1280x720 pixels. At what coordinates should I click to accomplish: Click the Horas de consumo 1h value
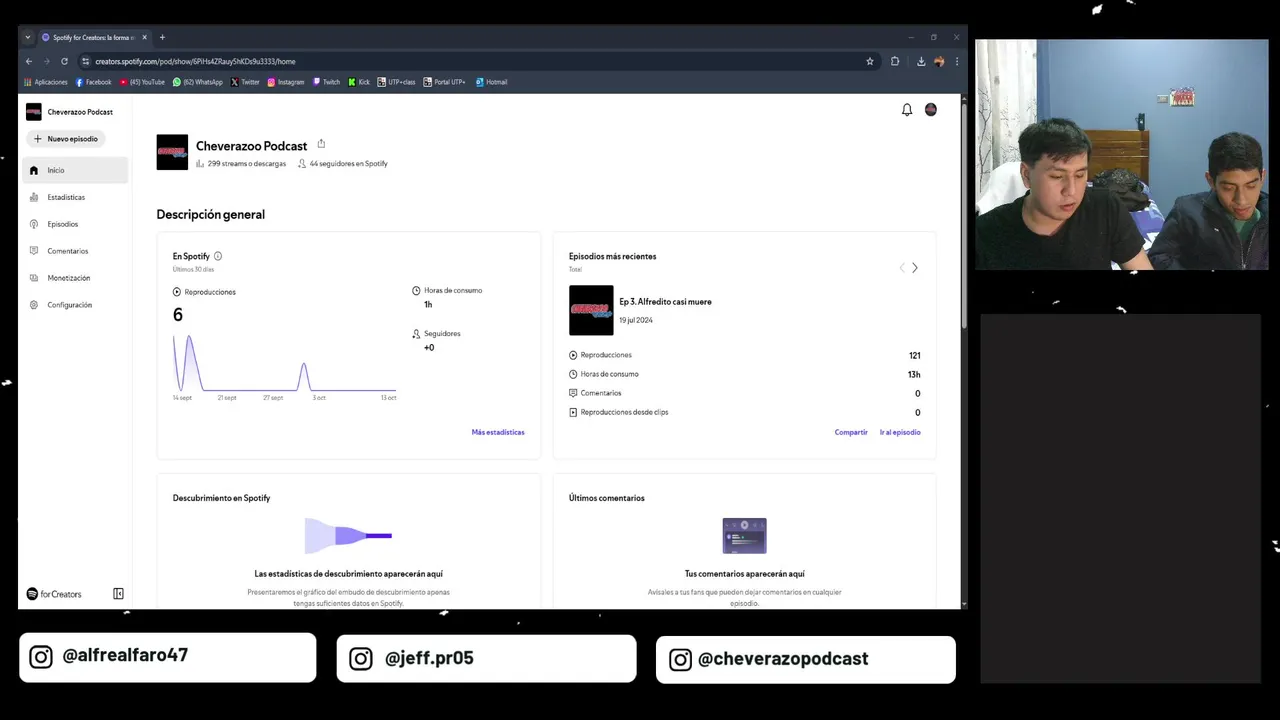pos(428,304)
